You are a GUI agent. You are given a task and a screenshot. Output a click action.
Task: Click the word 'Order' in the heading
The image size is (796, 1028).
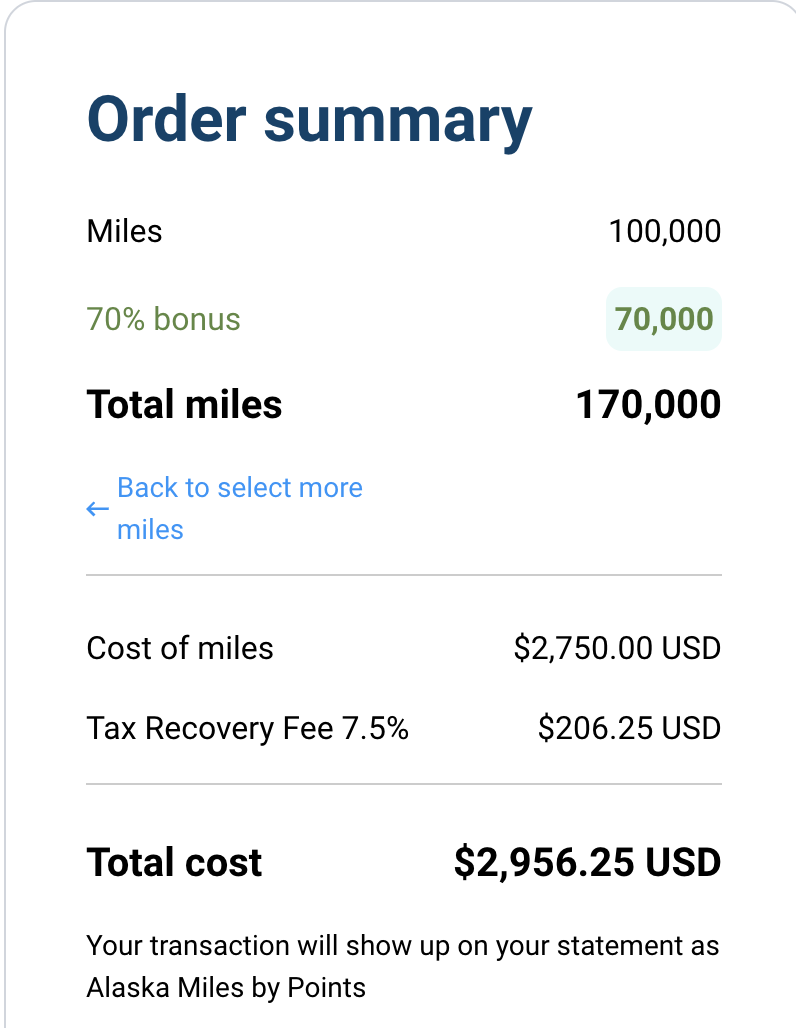coord(166,119)
